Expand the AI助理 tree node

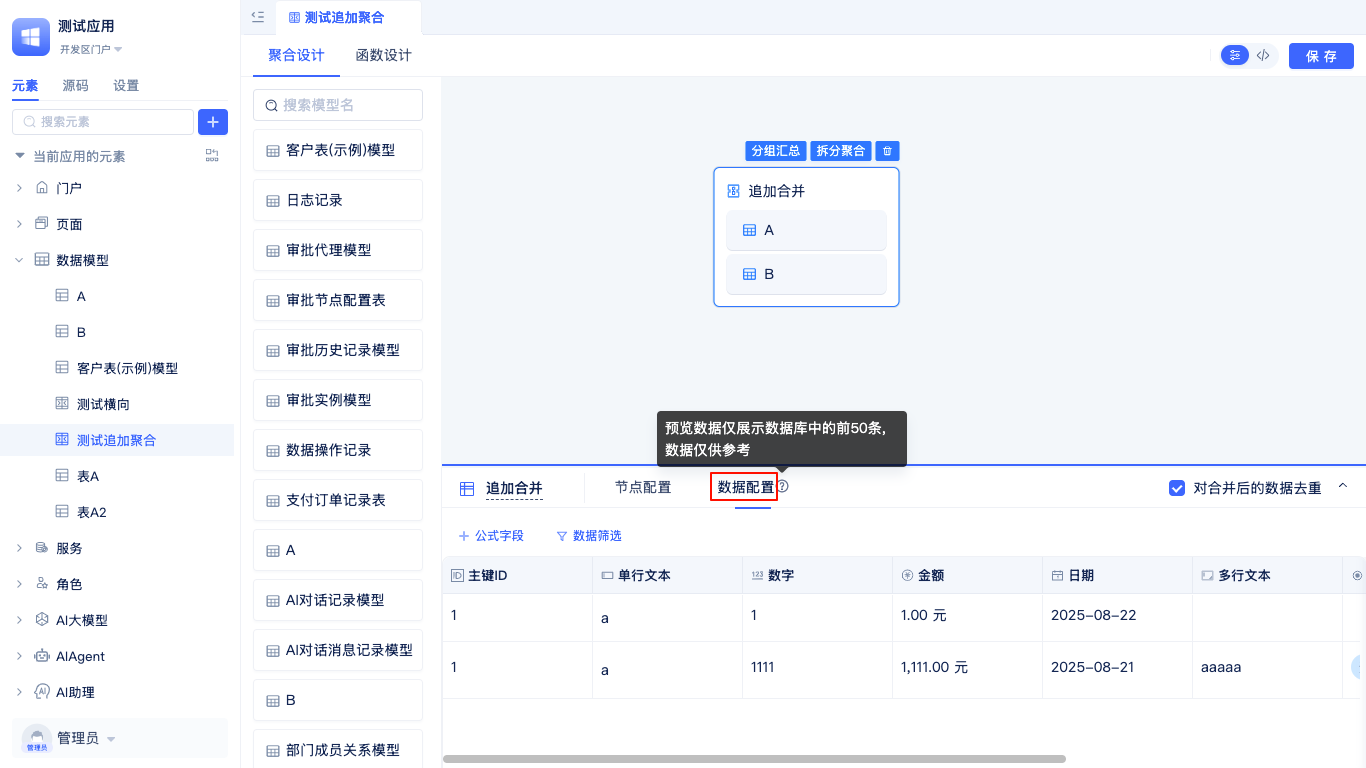tap(19, 692)
